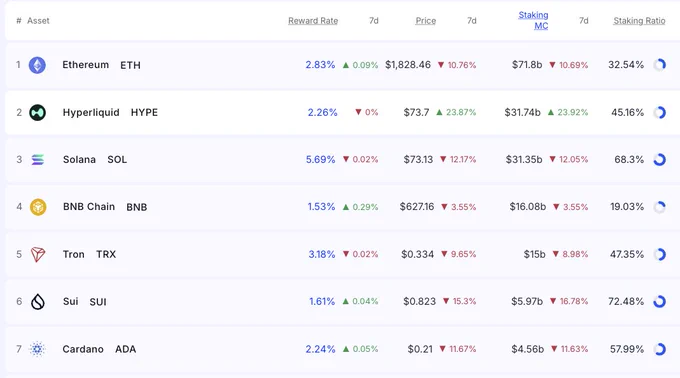
Task: Click BNB Chain staking ratio ring icon
Action: [660, 207]
